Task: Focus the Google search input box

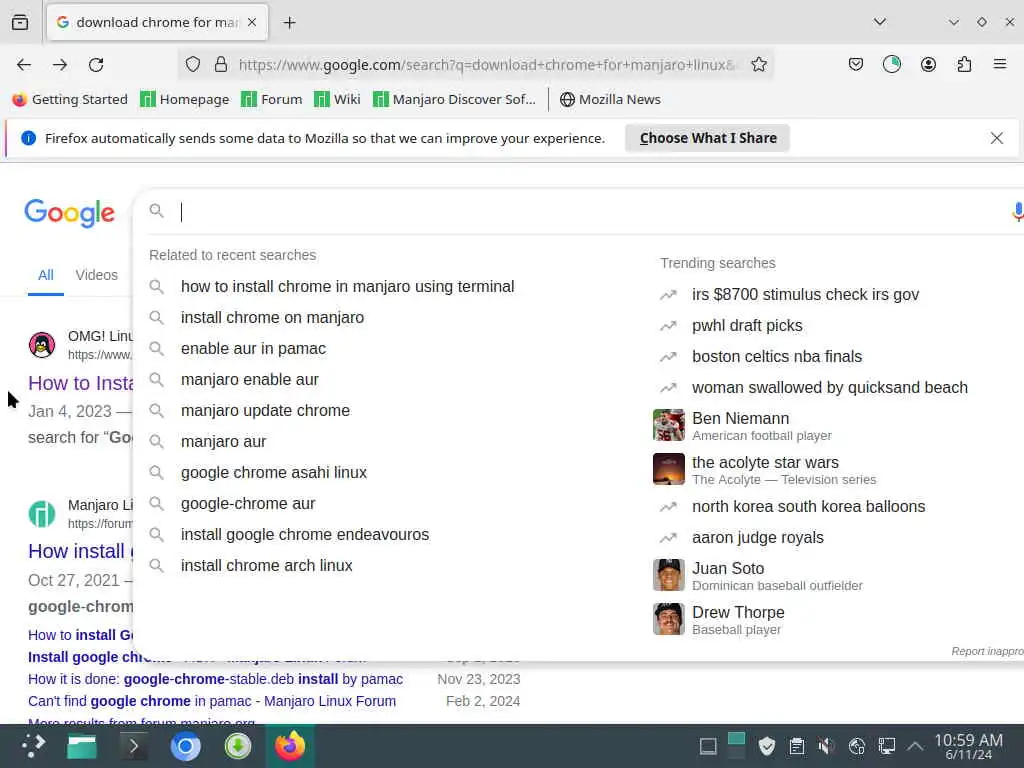Action: coord(588,212)
